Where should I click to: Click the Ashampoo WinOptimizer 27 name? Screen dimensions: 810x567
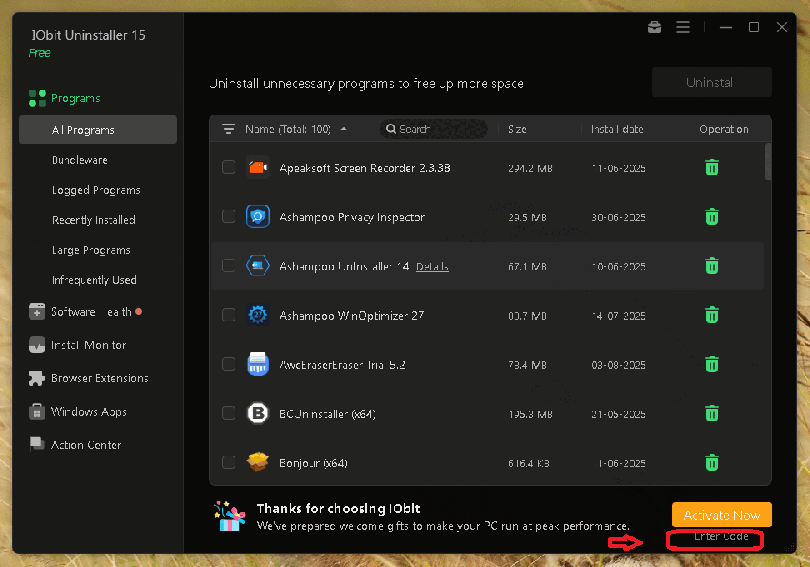(x=351, y=316)
